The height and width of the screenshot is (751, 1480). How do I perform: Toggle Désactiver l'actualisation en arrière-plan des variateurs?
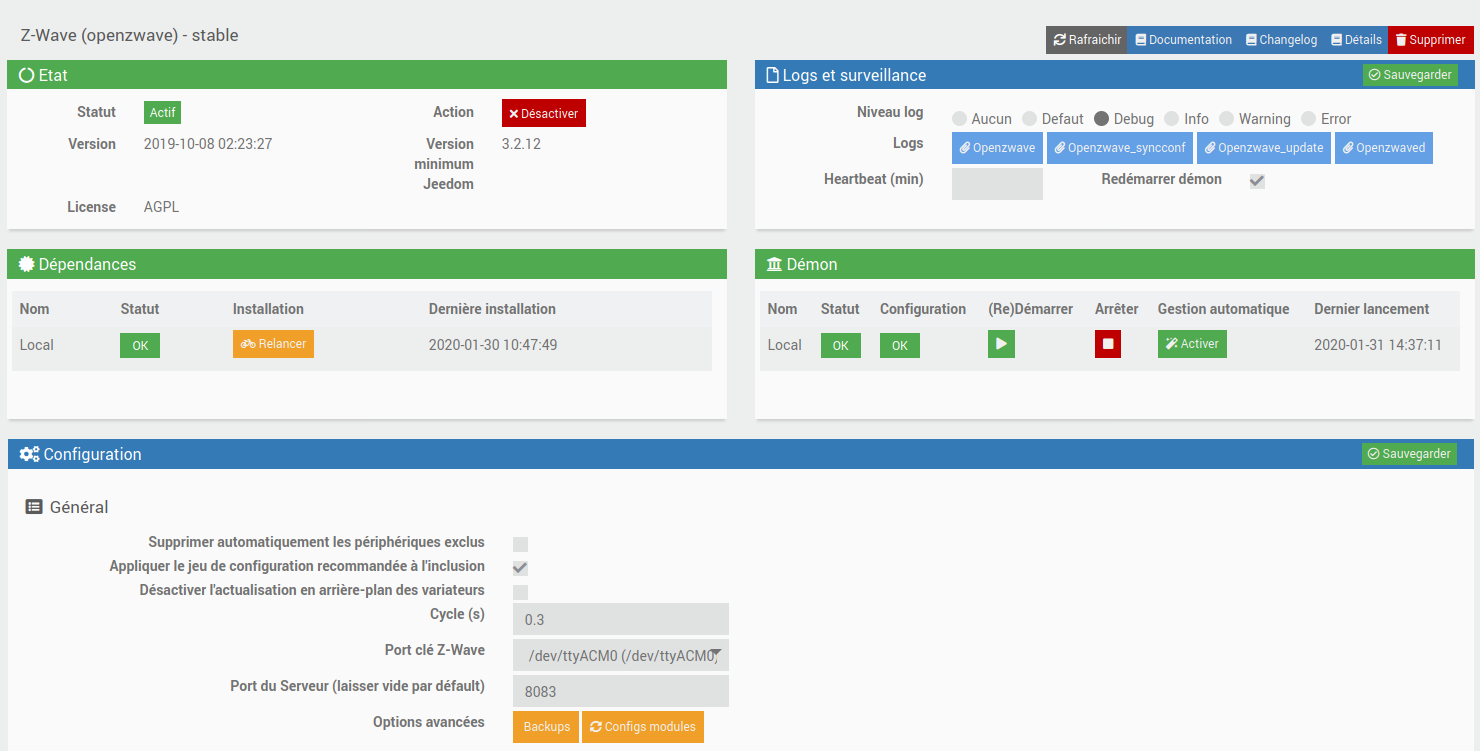tap(520, 592)
